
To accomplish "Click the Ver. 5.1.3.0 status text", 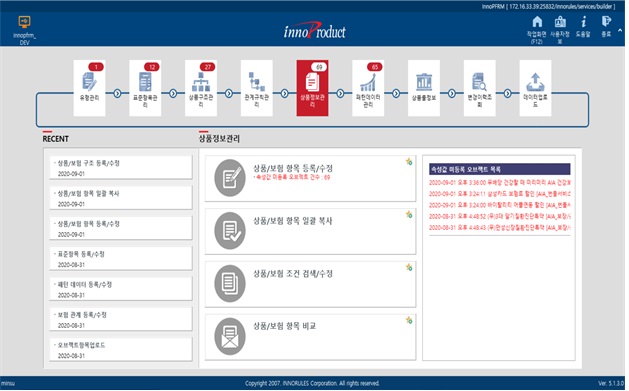I will pos(611,383).
